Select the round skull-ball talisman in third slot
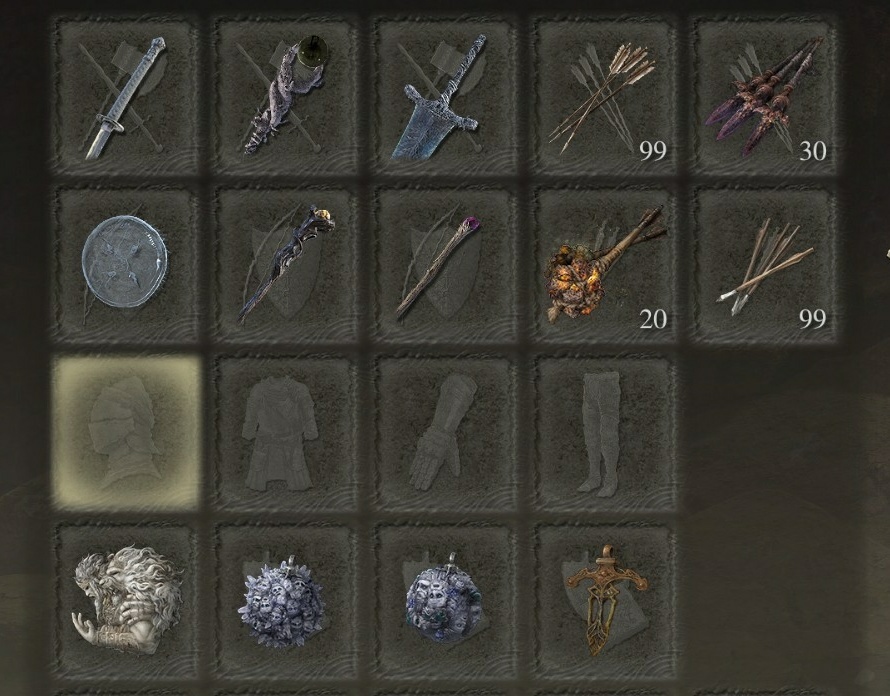This screenshot has width=890, height=696. (x=446, y=601)
